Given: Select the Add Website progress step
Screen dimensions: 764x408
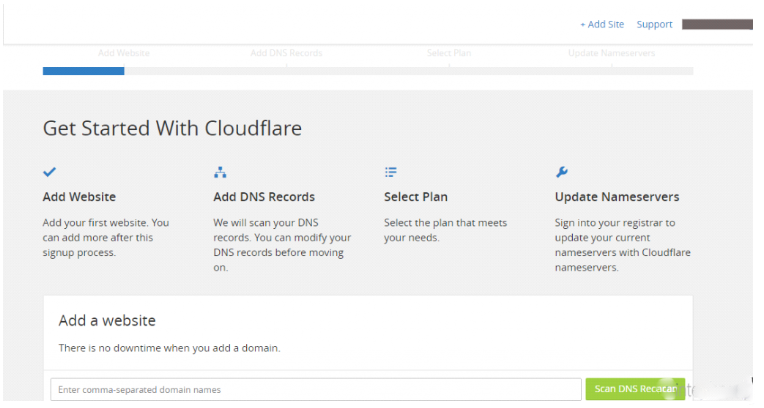Looking at the screenshot, I should point(124,53).
